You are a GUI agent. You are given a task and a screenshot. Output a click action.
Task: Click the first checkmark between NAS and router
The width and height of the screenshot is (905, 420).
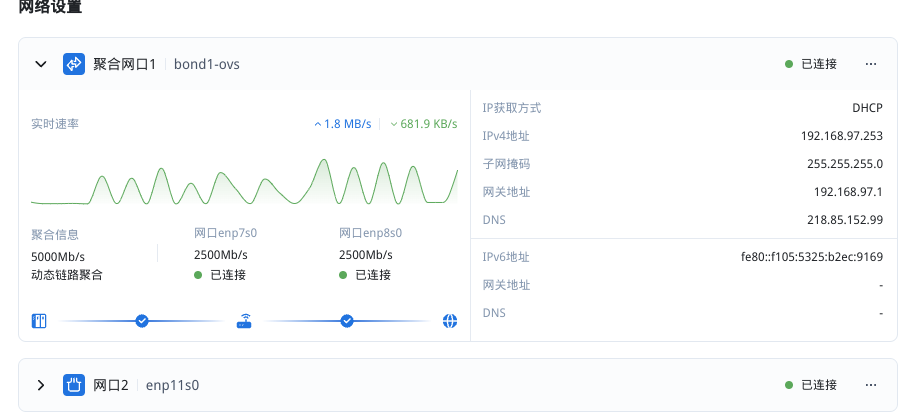pos(142,321)
